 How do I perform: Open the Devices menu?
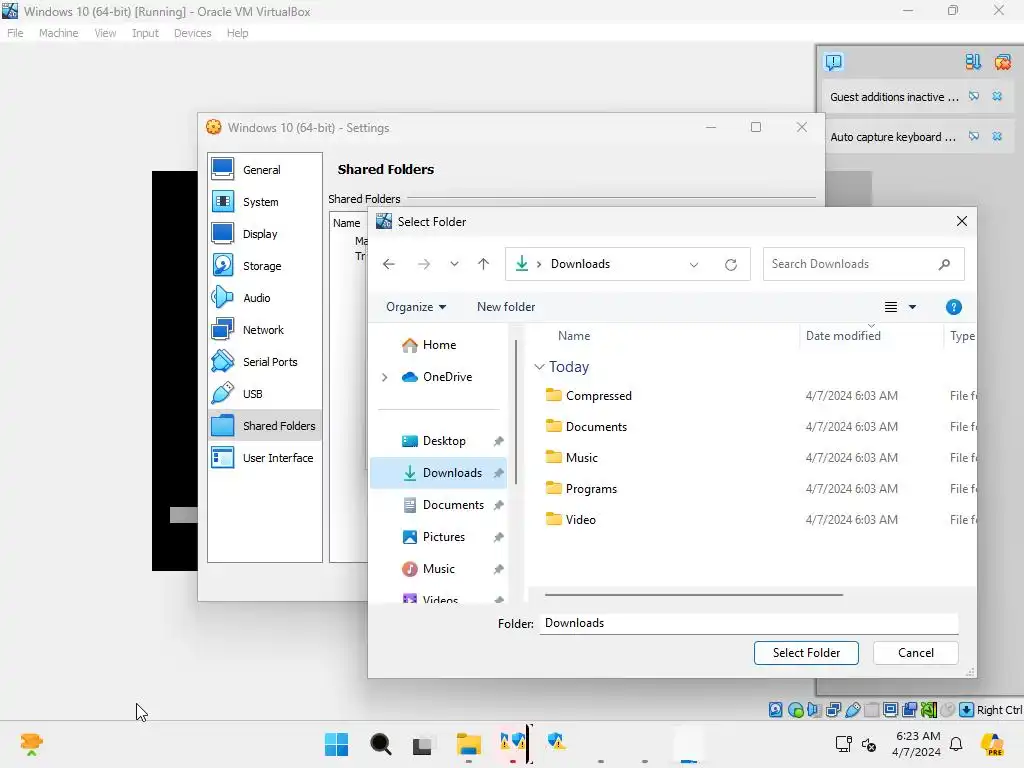193,33
